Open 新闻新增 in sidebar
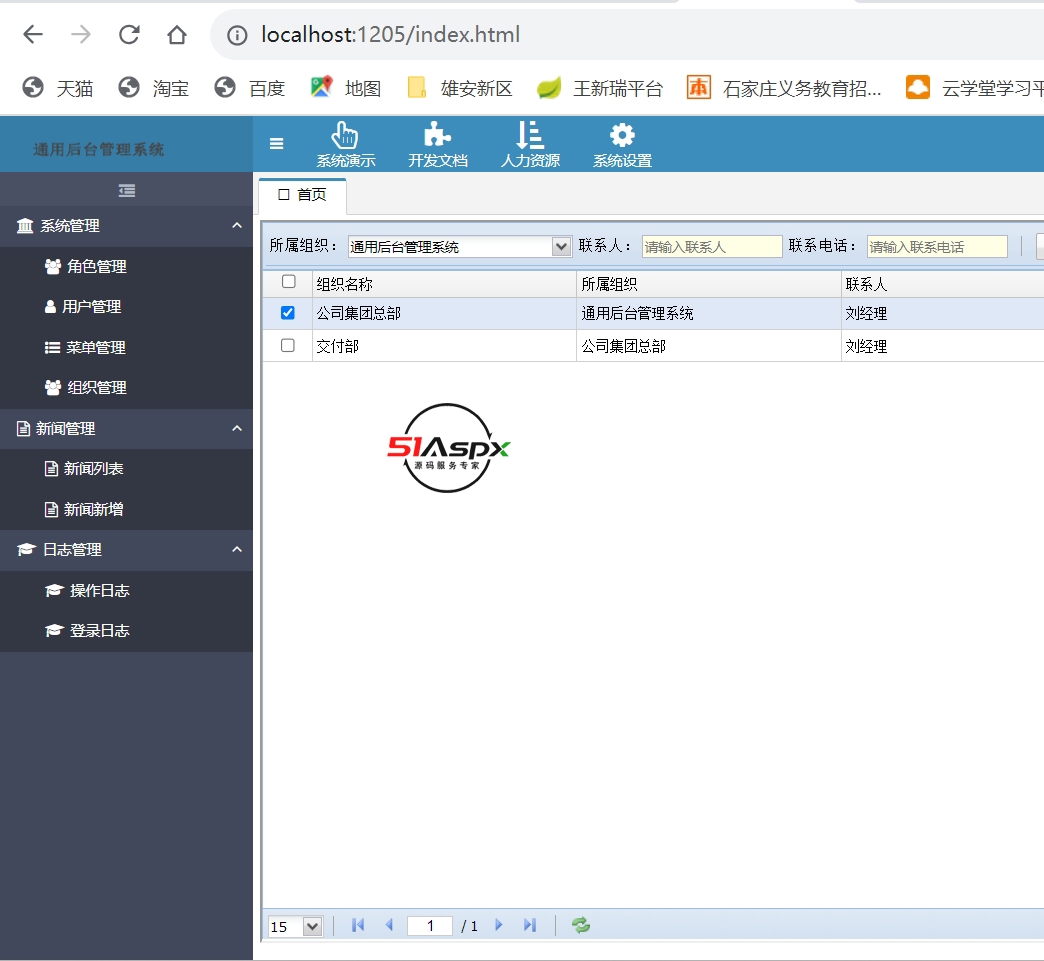 point(127,509)
